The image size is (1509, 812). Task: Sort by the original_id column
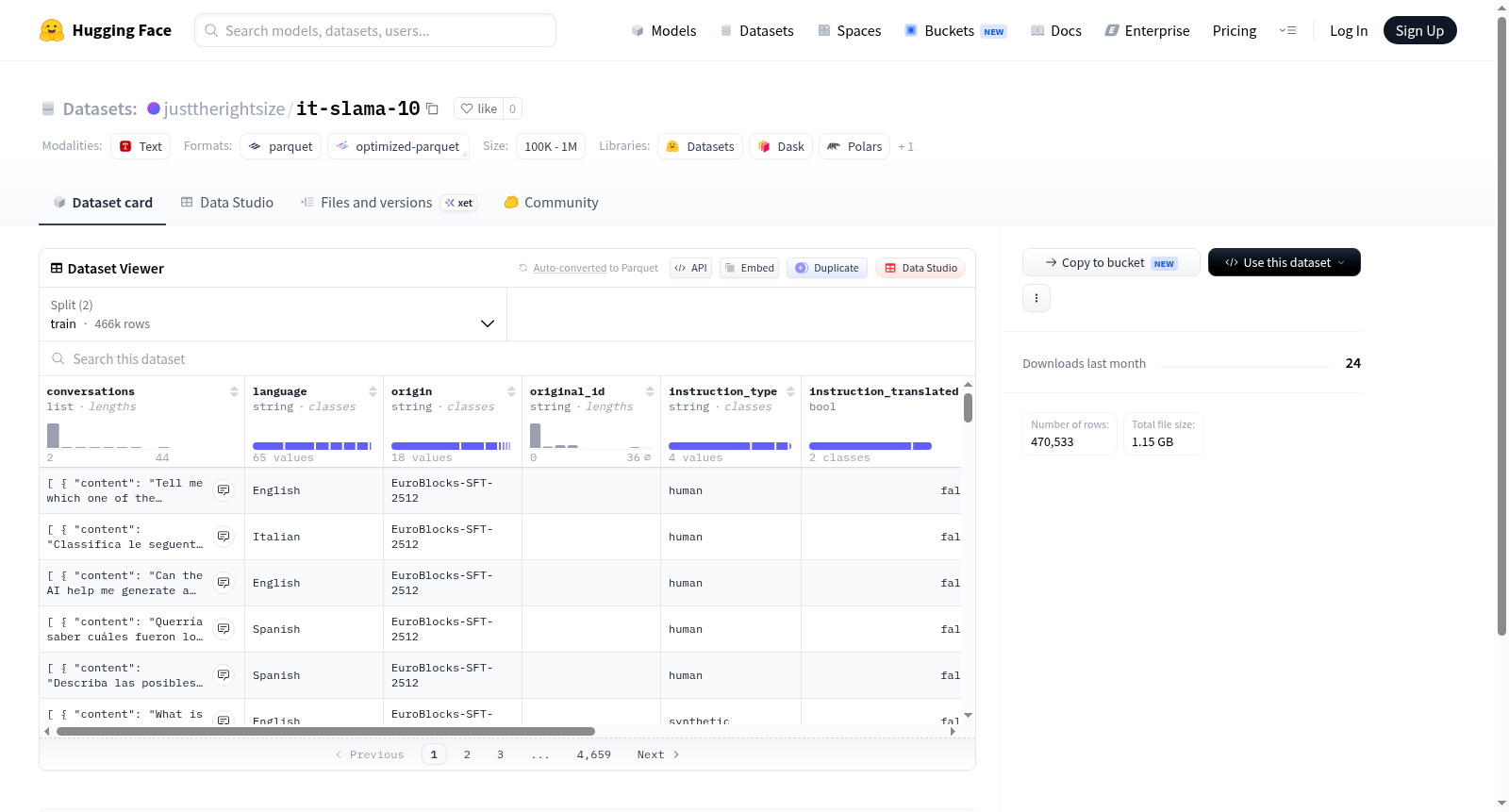650,391
